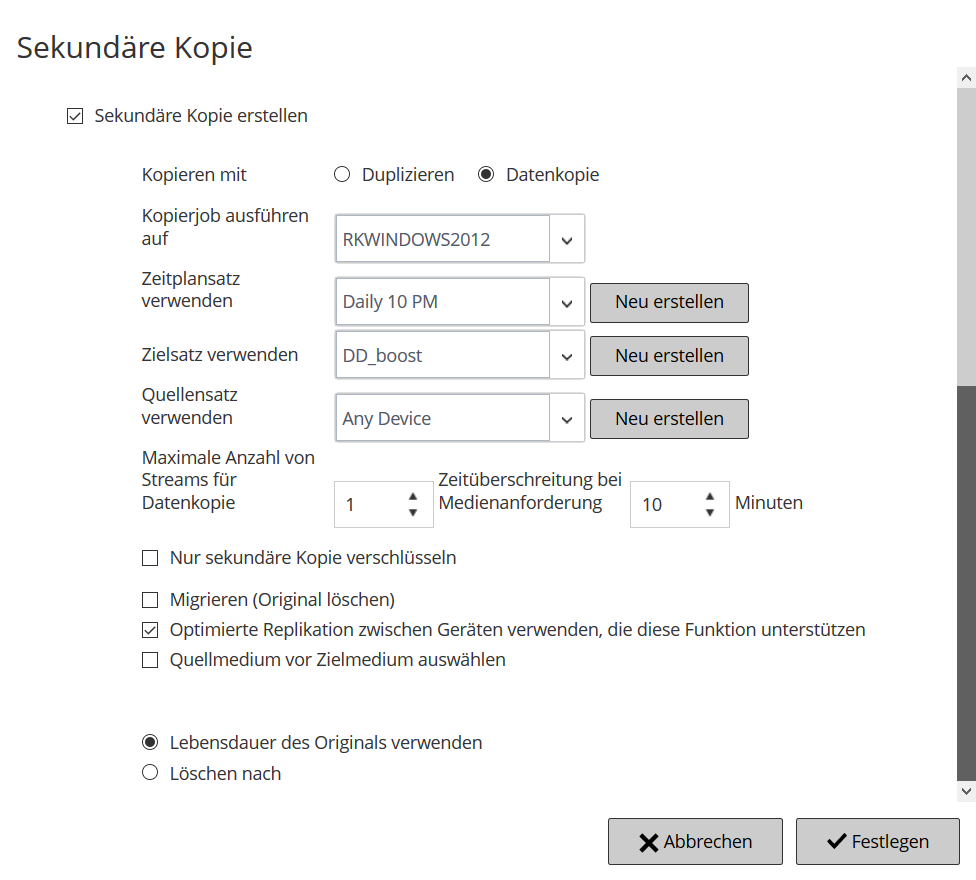The image size is (976, 880).
Task: Uncheck Sekundäre Kopie erstellen checkbox
Action: click(x=74, y=116)
